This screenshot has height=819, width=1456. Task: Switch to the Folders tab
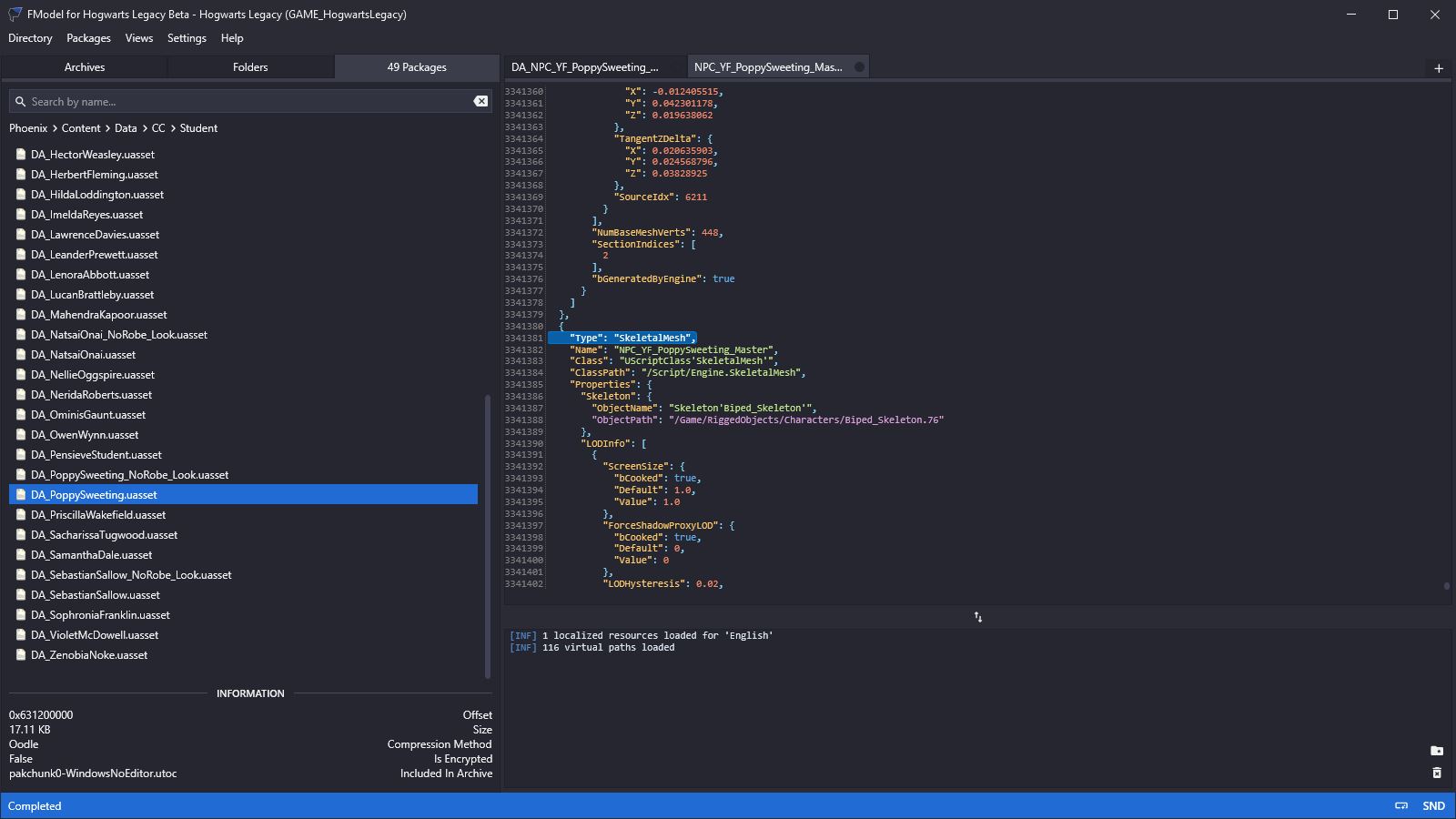click(250, 67)
